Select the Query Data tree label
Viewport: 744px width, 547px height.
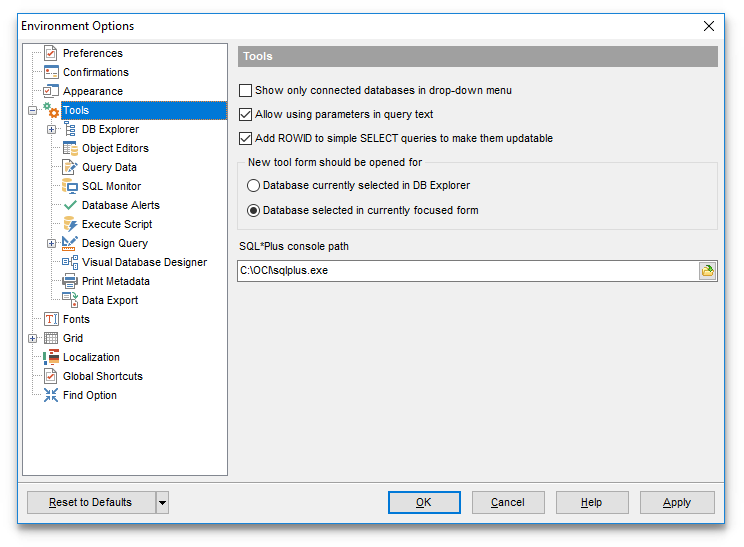click(109, 167)
